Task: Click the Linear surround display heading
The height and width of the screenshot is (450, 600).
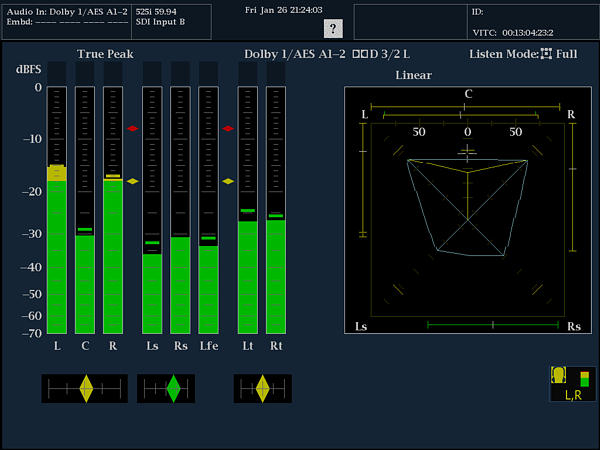Action: (x=414, y=75)
